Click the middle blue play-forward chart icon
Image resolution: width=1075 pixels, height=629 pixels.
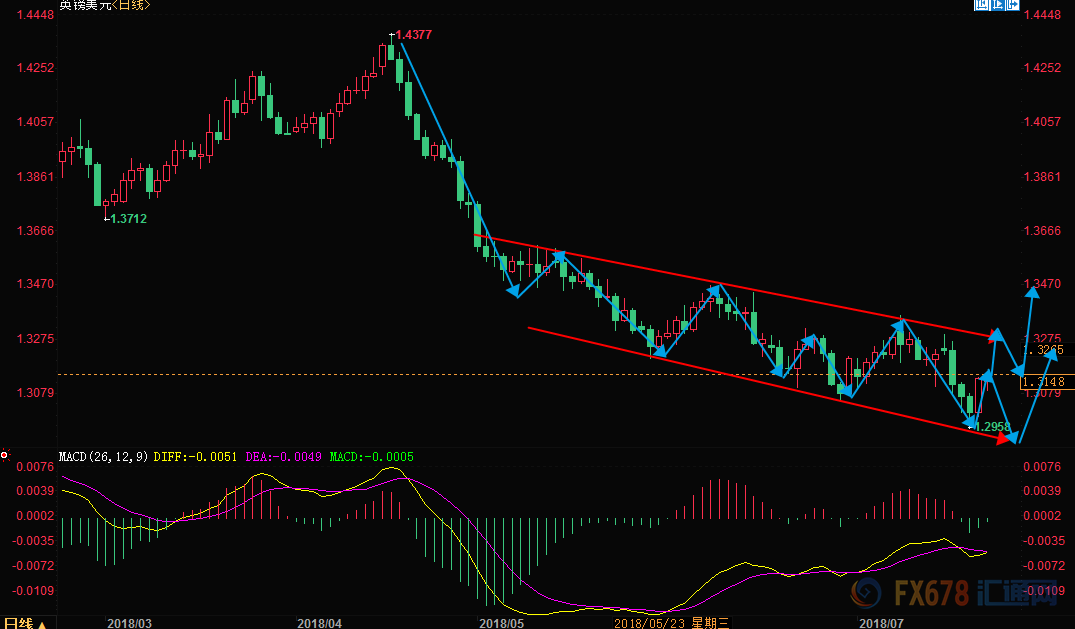click(997, 4)
